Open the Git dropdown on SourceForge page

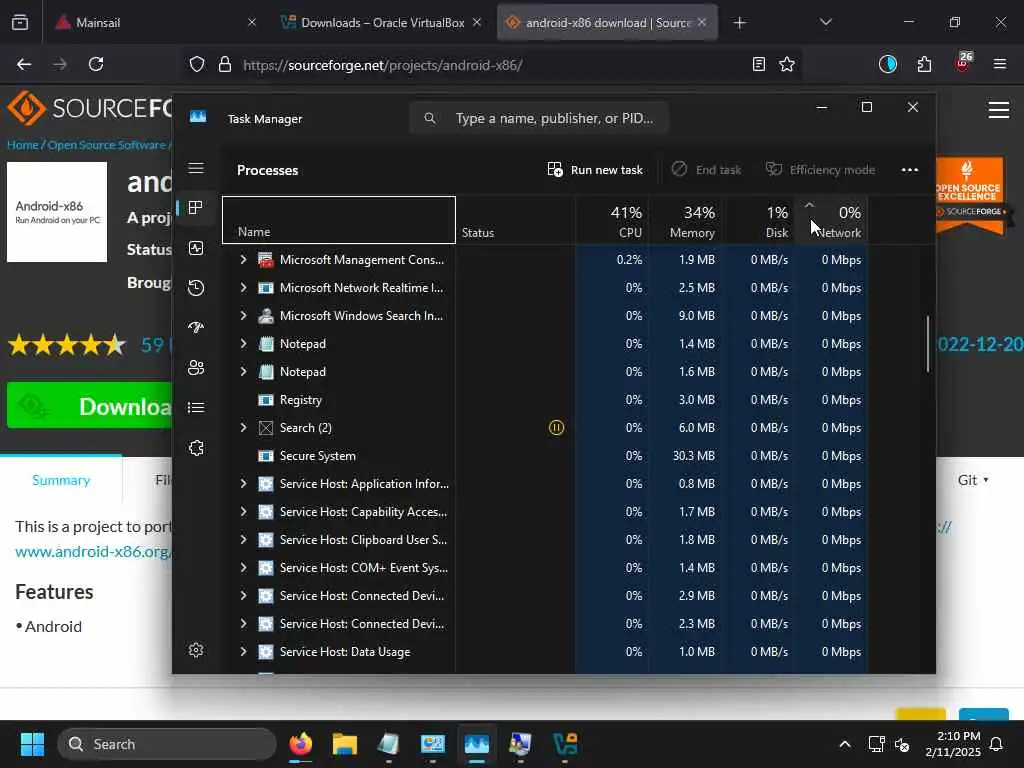pyautogui.click(x=973, y=480)
